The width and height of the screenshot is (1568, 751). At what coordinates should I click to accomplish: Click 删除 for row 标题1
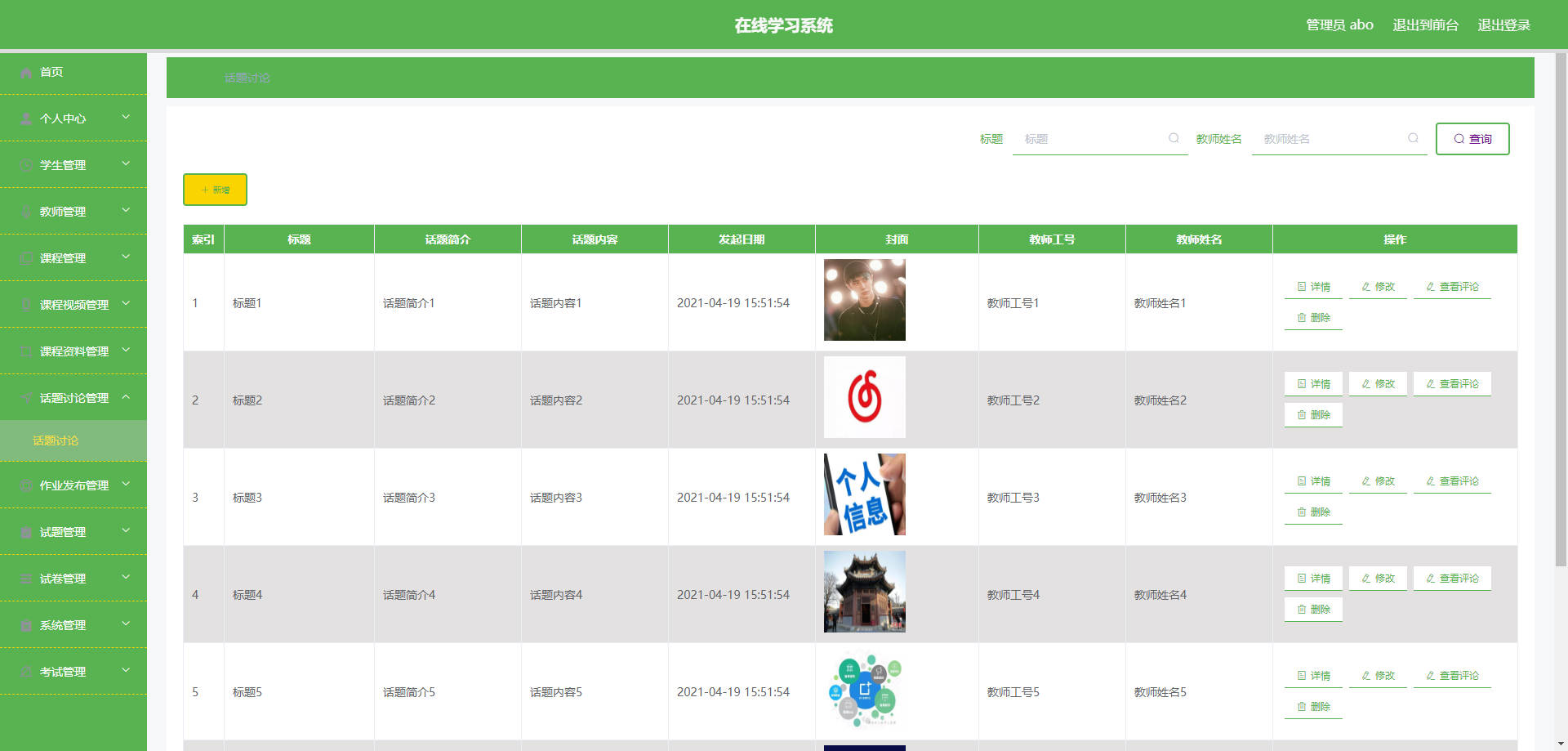pos(1313,318)
